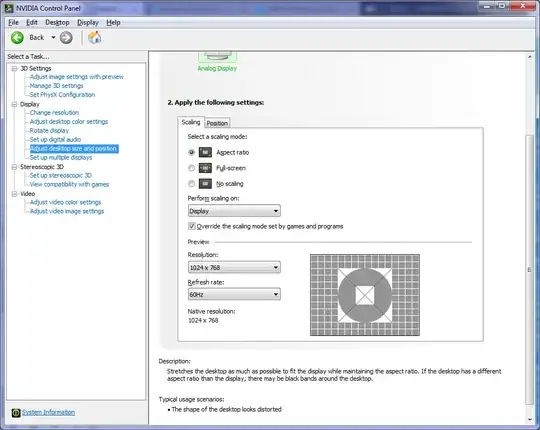
Task: Click the grey Forward arrow icon
Action: [66, 38]
